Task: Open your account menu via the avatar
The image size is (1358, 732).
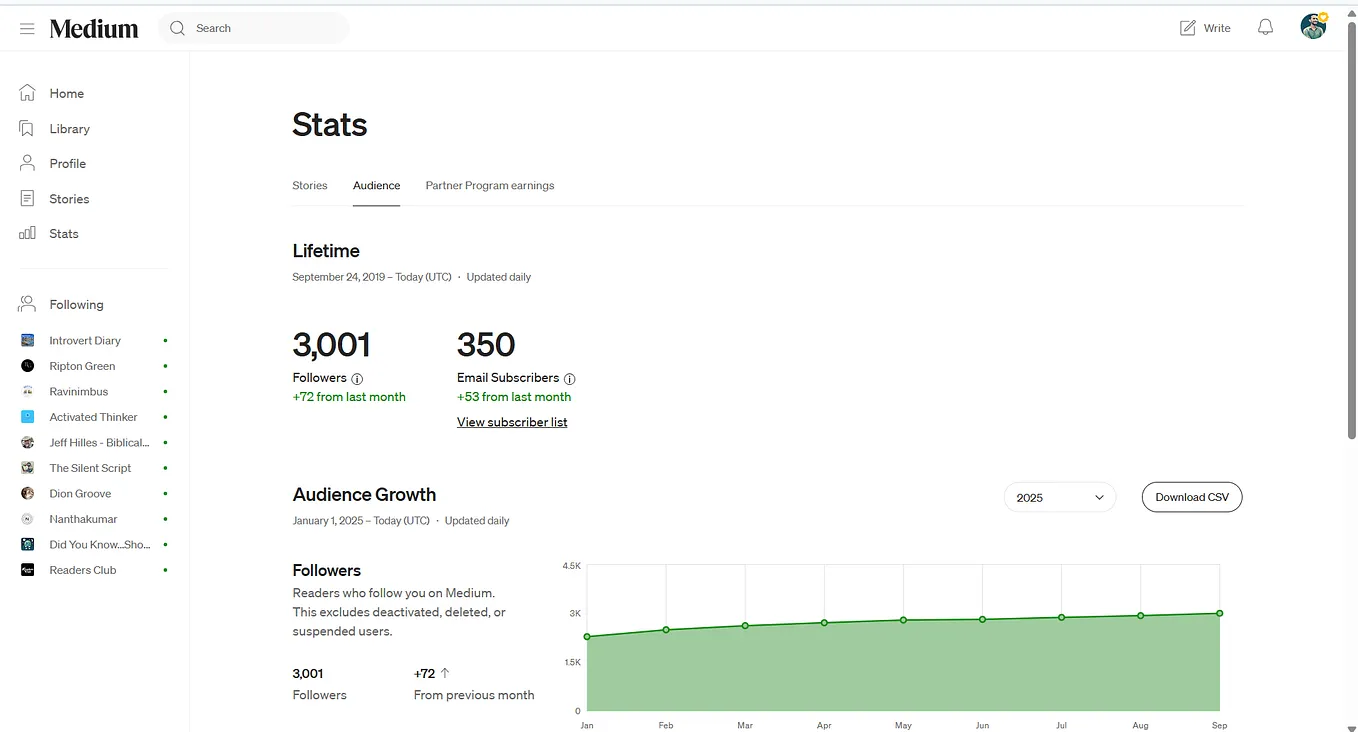Action: [x=1313, y=26]
